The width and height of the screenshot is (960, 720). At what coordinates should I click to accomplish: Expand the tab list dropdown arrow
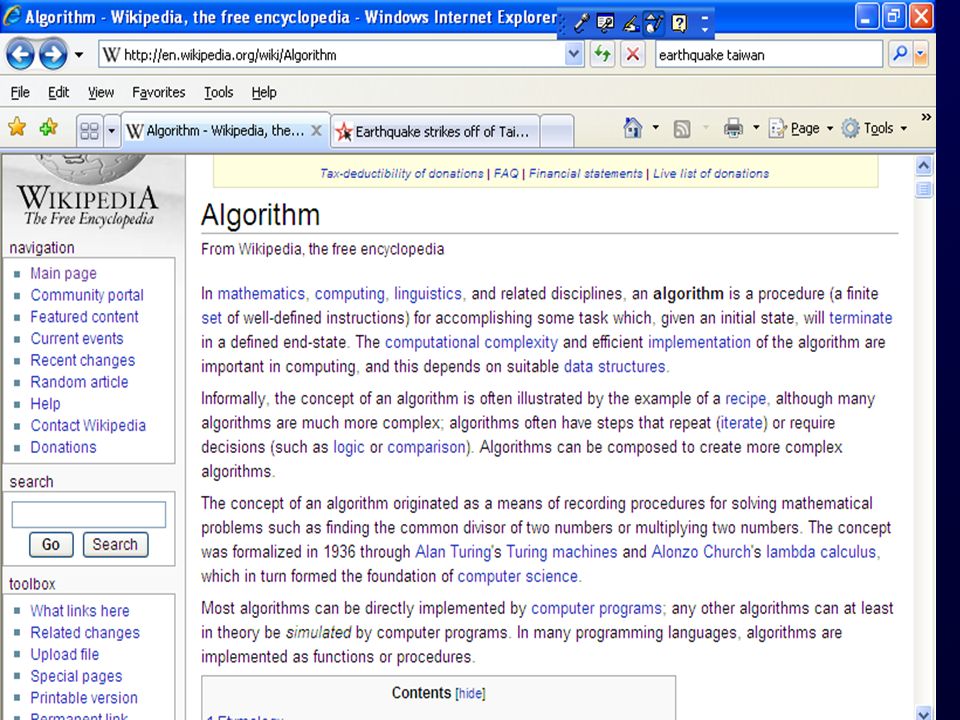point(111,130)
